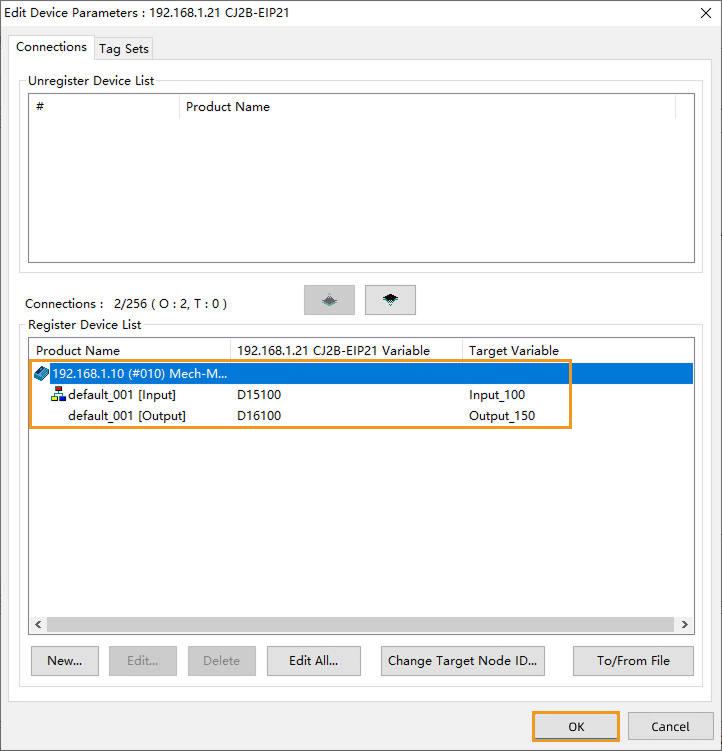Click the network connection icon beside default_001 [Input]
Image resolution: width=722 pixels, height=751 pixels.
pyautogui.click(x=58, y=394)
